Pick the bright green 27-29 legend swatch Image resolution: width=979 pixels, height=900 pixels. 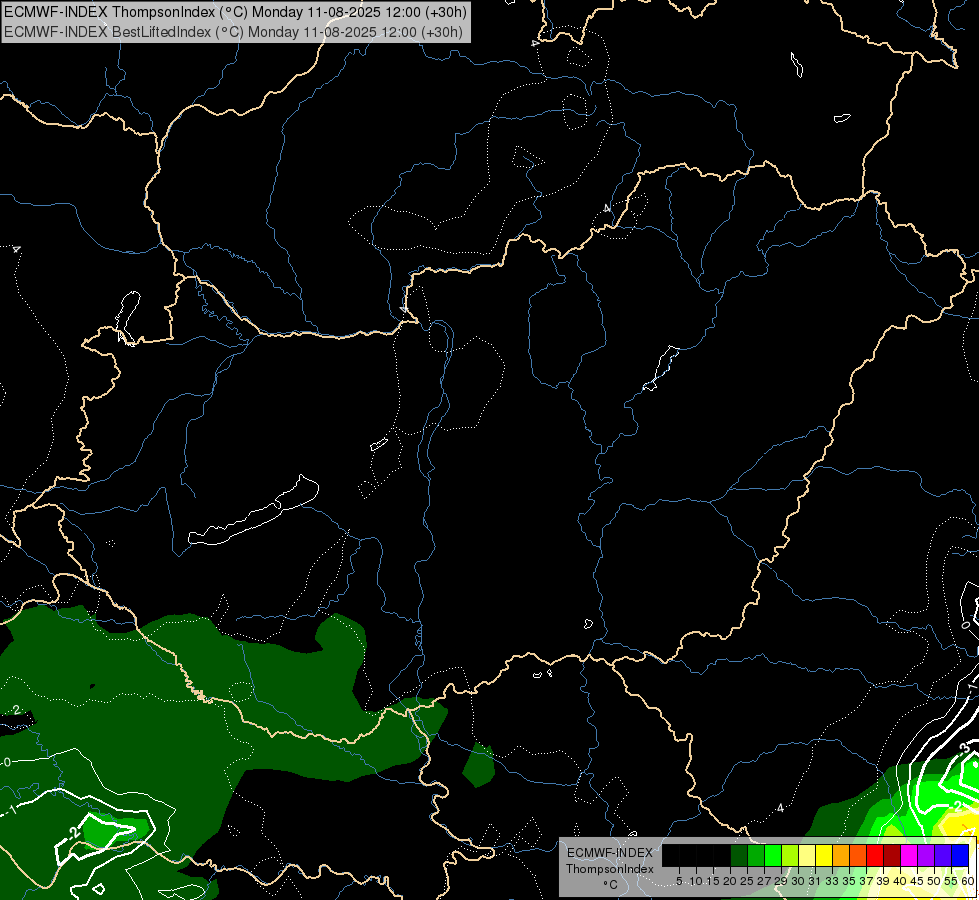773,855
